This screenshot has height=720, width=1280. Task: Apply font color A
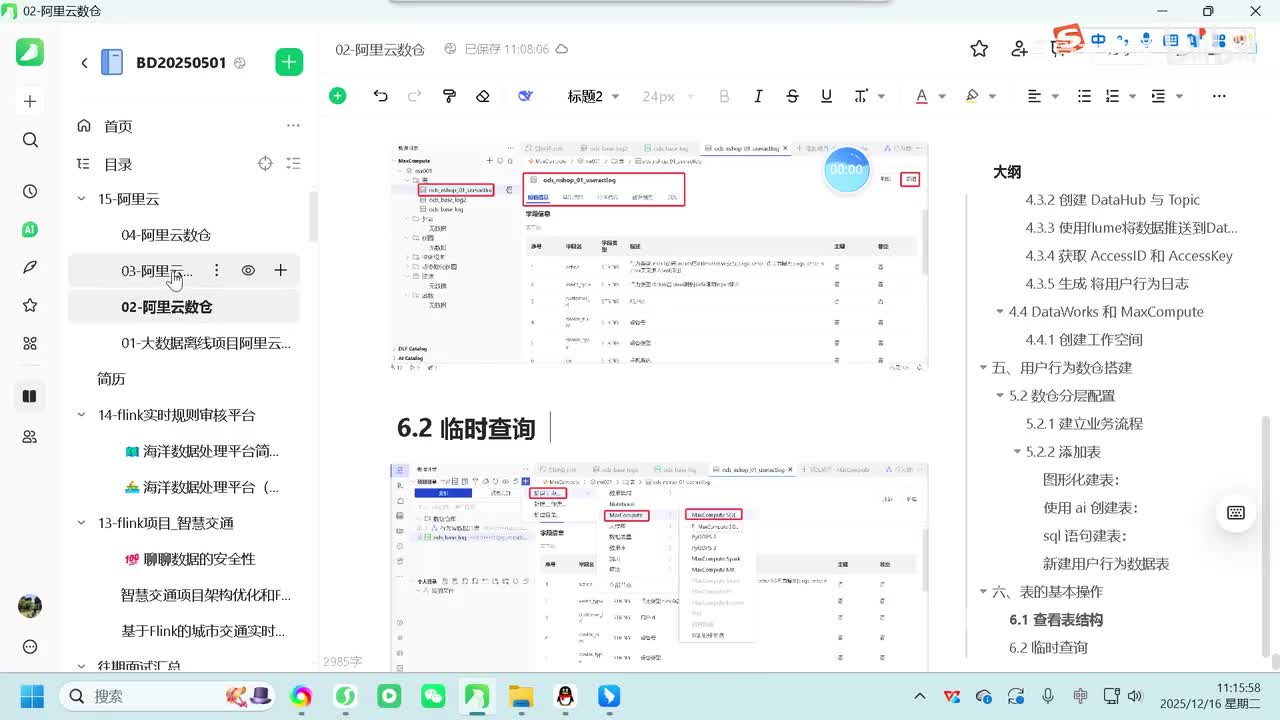click(x=921, y=96)
